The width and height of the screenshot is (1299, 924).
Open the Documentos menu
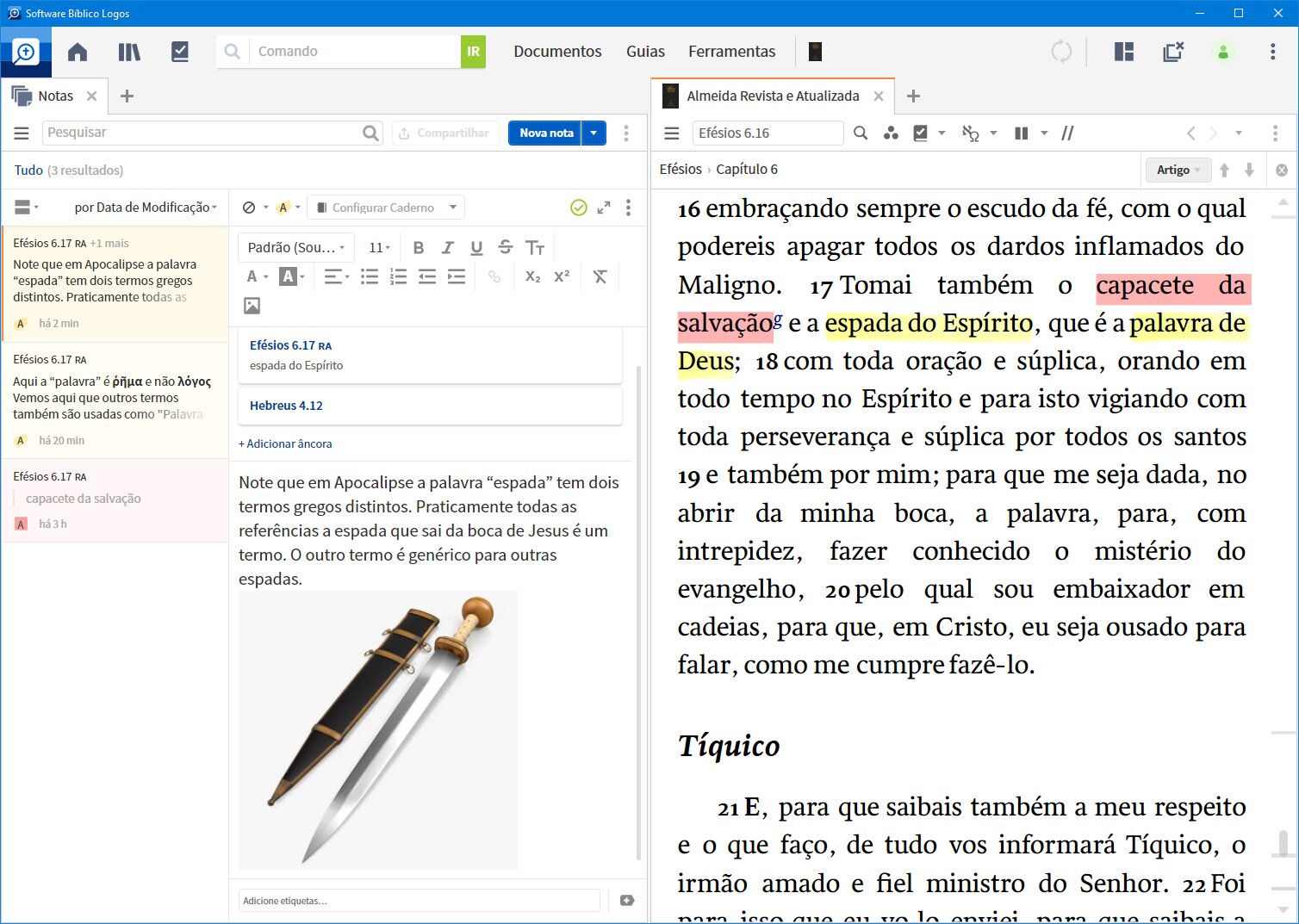(x=557, y=52)
